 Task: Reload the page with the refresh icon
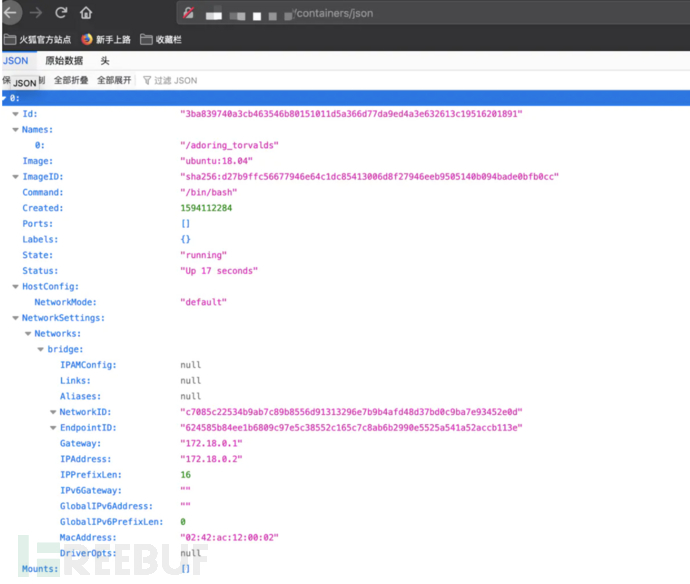coord(61,13)
